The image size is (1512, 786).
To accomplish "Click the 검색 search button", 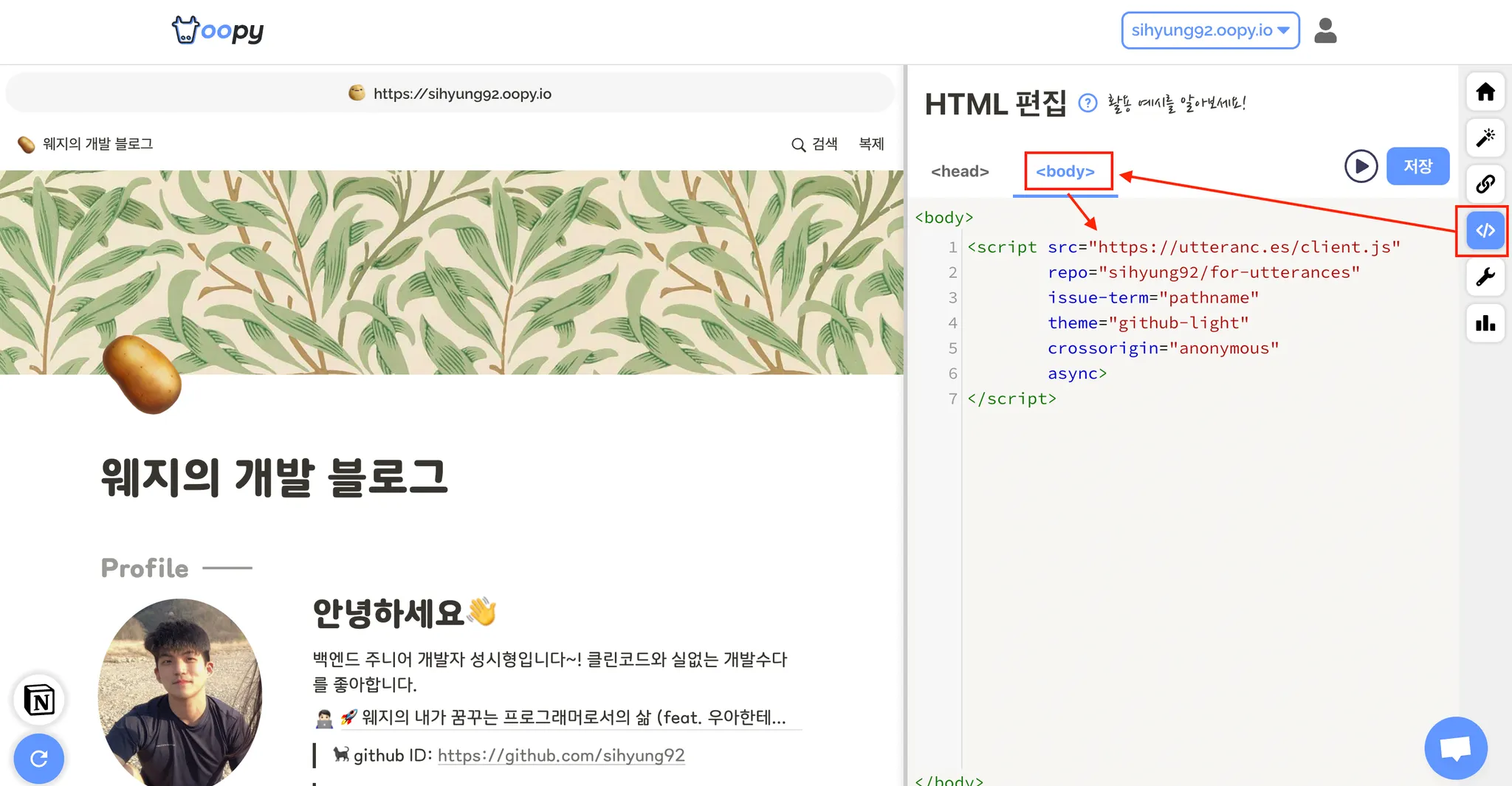I will (814, 144).
